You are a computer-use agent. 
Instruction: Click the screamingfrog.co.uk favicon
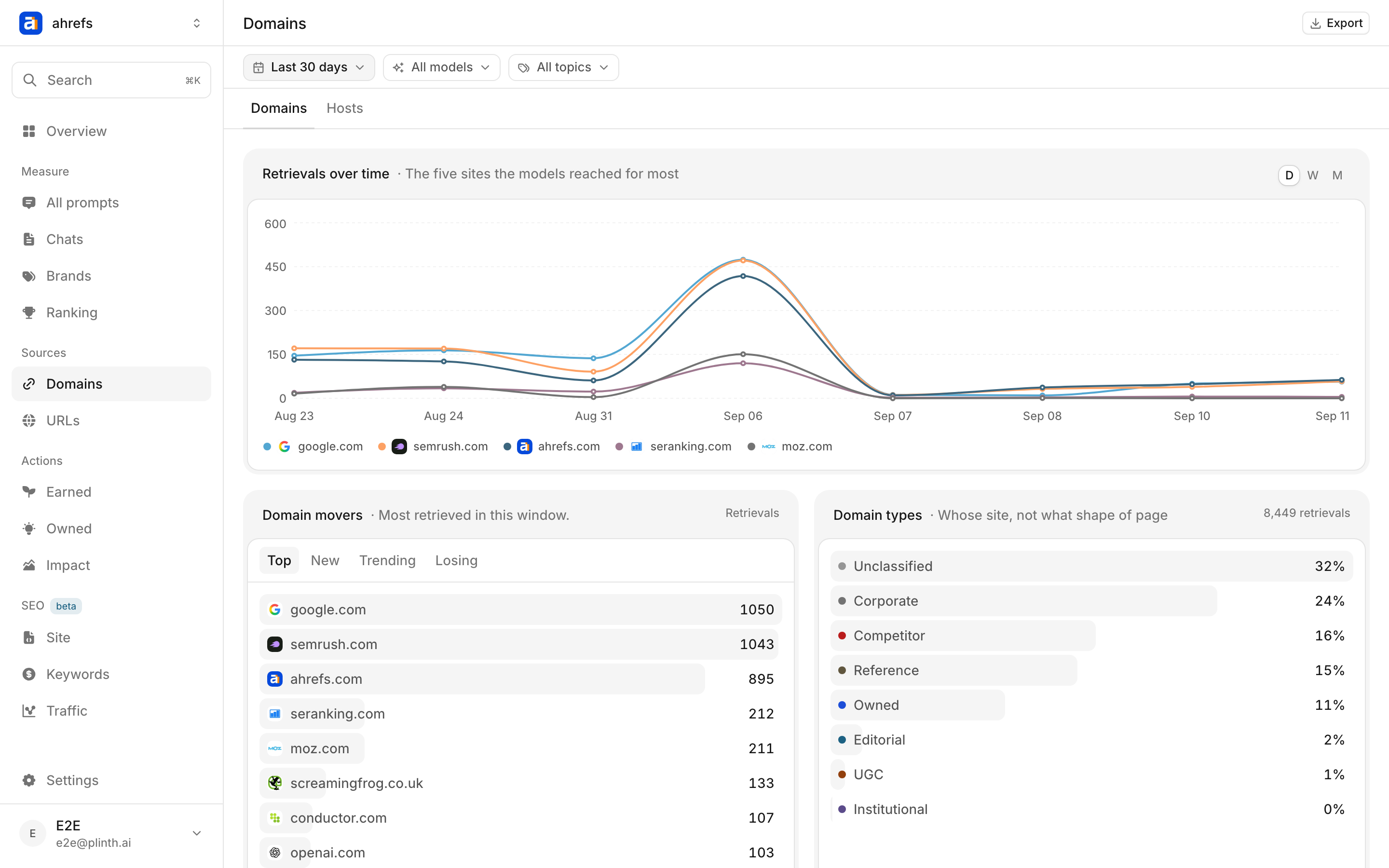tap(275, 783)
